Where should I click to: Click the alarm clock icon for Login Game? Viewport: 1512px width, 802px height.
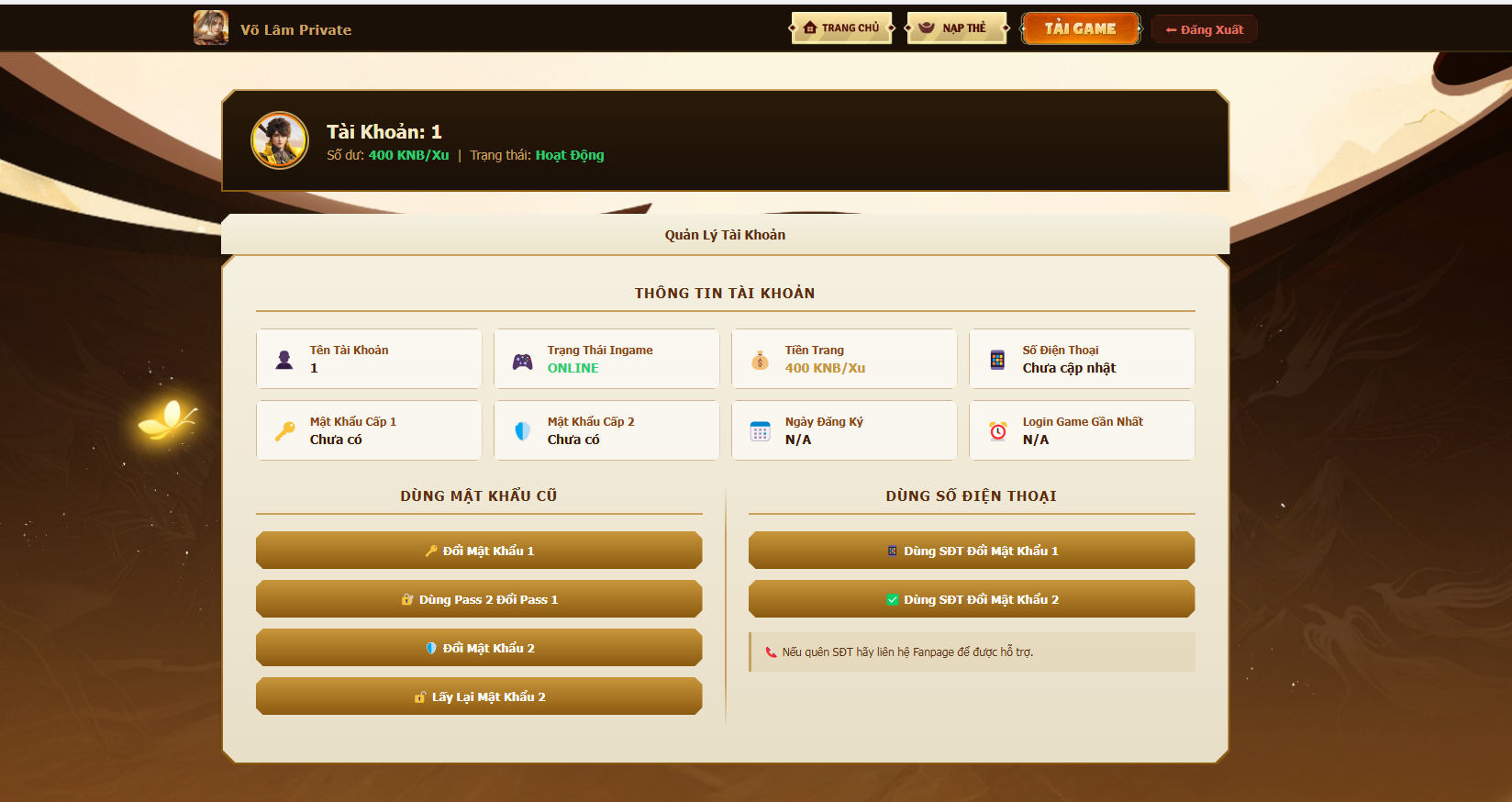pyautogui.click(x=997, y=431)
